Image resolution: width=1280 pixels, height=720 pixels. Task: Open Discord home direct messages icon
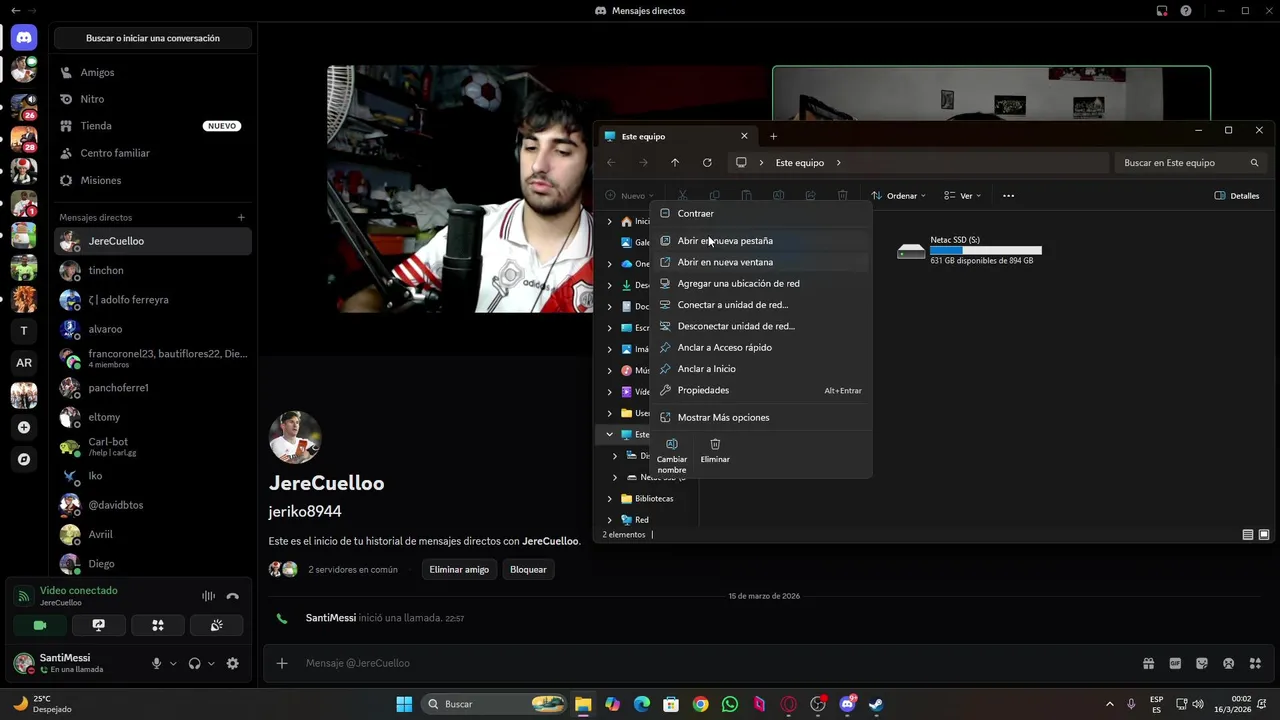(24, 37)
